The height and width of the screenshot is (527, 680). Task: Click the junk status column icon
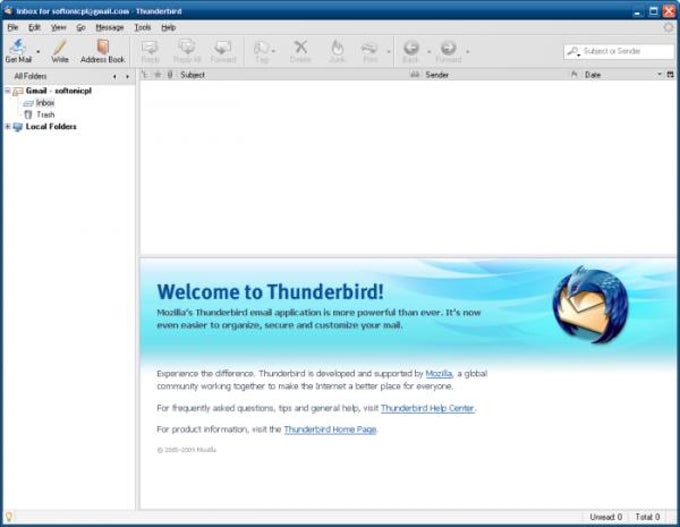point(574,75)
